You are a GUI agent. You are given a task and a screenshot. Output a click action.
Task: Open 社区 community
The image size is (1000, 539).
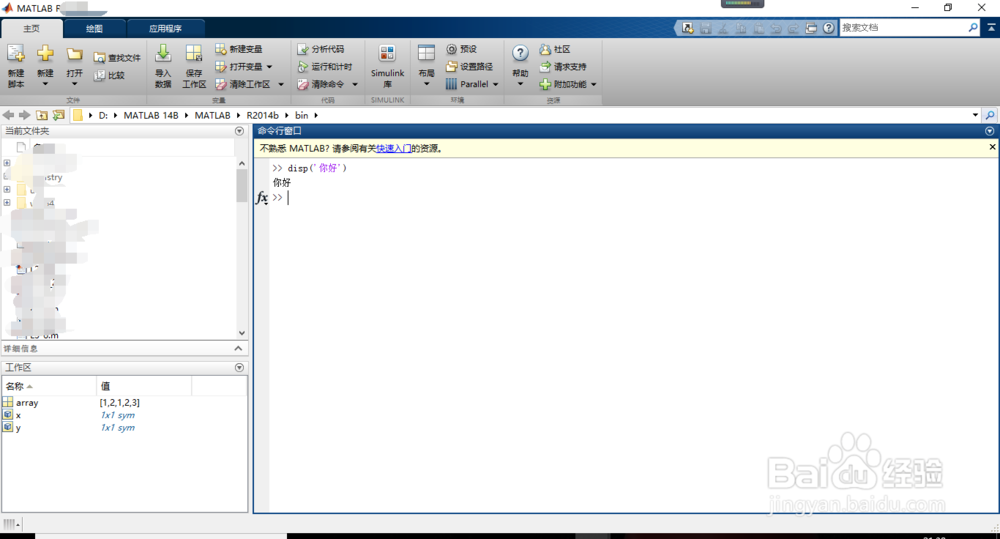tap(555, 49)
